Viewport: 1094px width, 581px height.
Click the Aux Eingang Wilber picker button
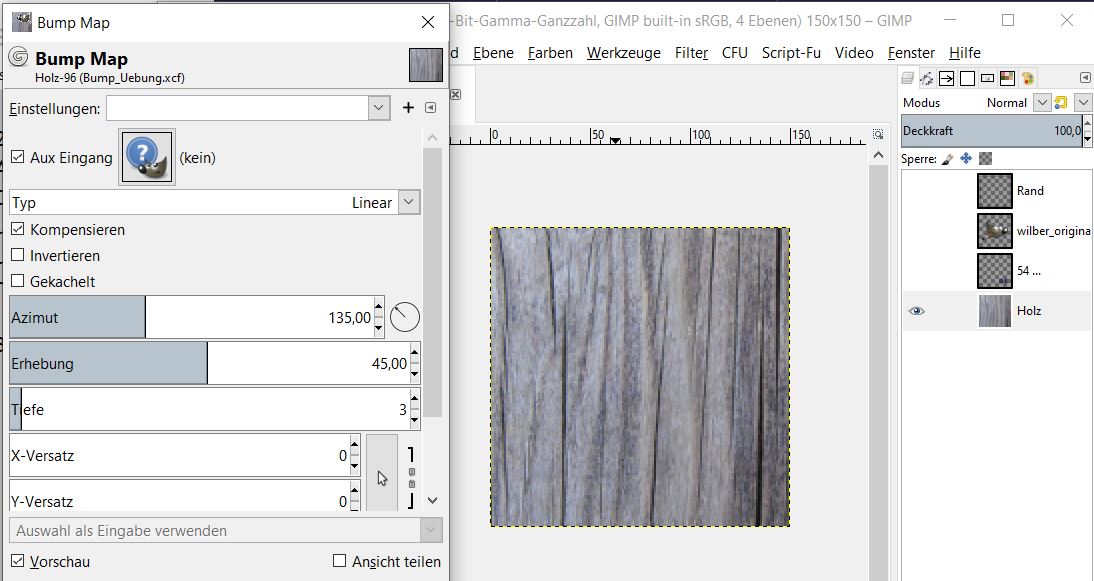click(147, 157)
